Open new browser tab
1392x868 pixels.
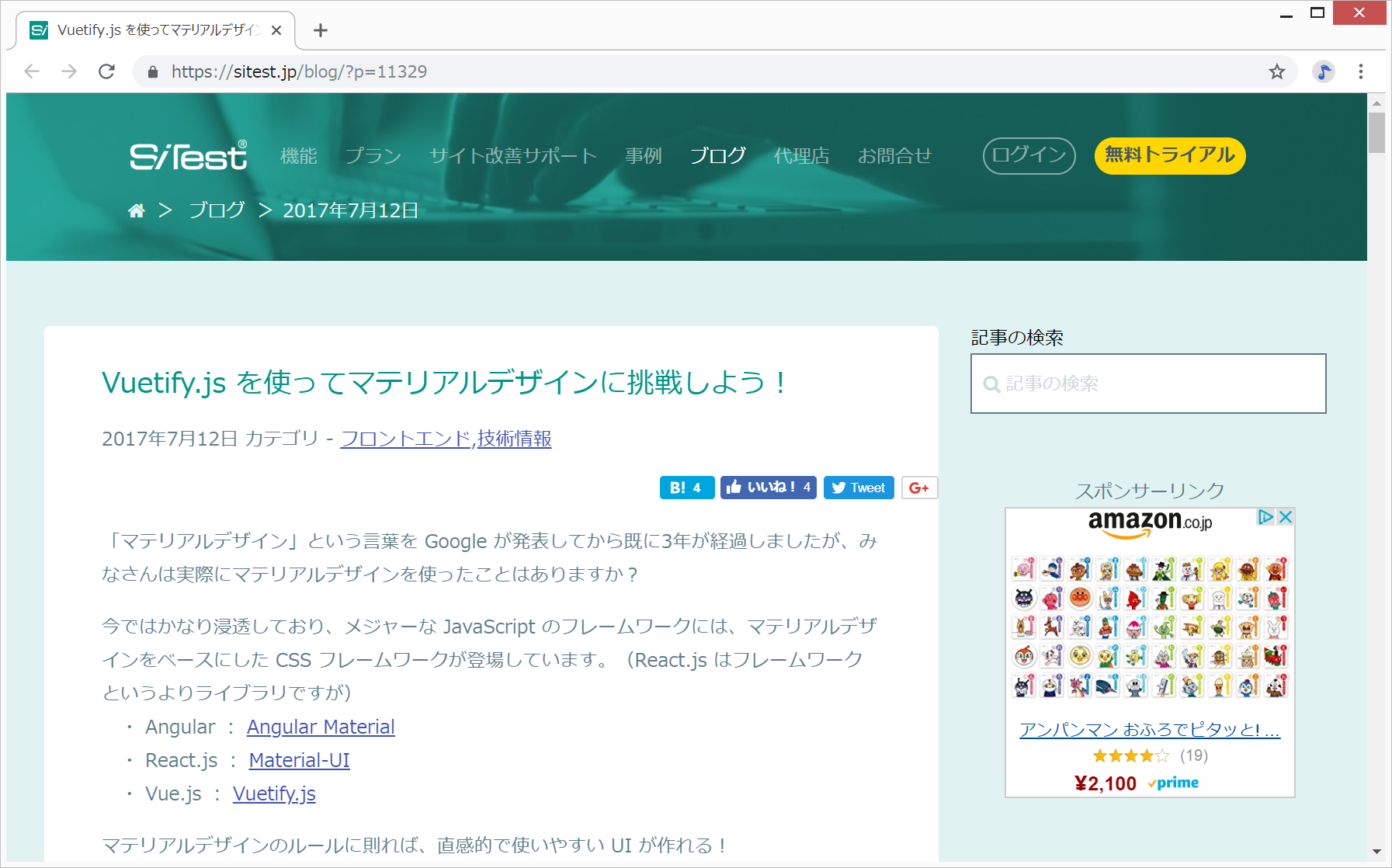tap(321, 30)
